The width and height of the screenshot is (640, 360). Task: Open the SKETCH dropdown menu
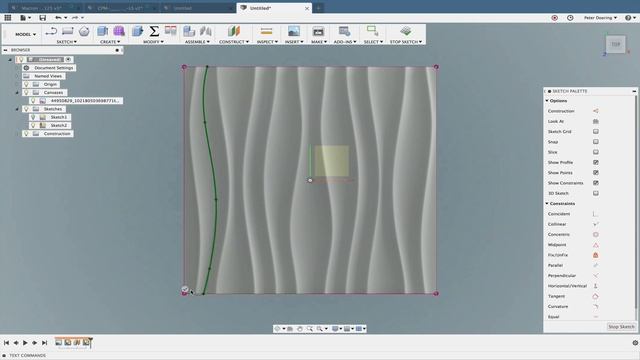[67, 42]
